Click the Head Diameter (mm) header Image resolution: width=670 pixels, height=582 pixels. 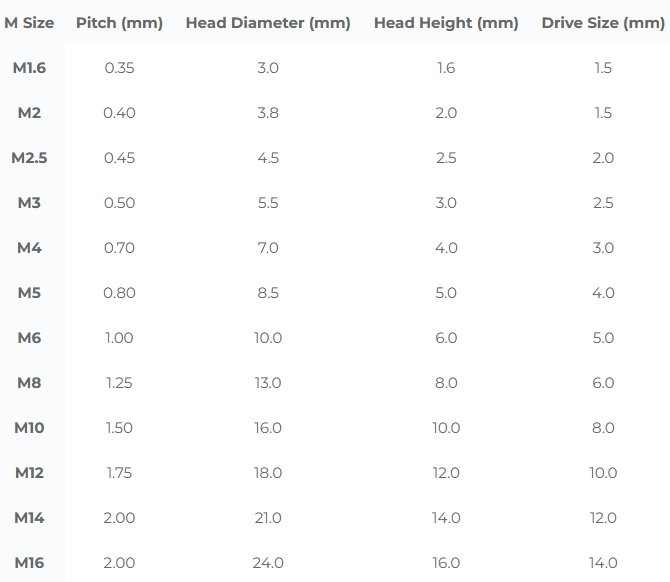click(268, 22)
